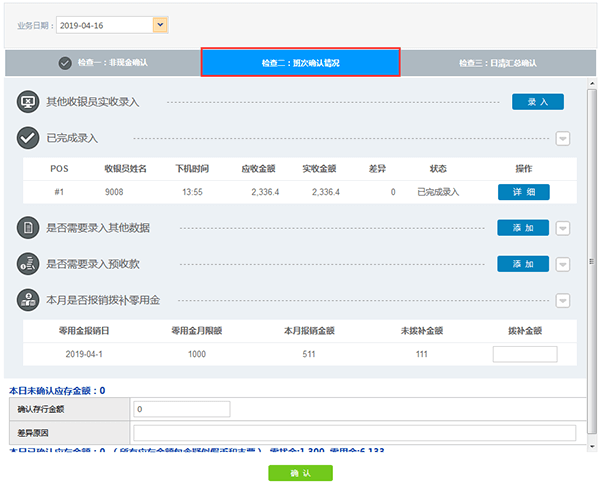Click the 本日未确认应存金额 label
Viewport: 600px width, 485px height.
(57, 390)
